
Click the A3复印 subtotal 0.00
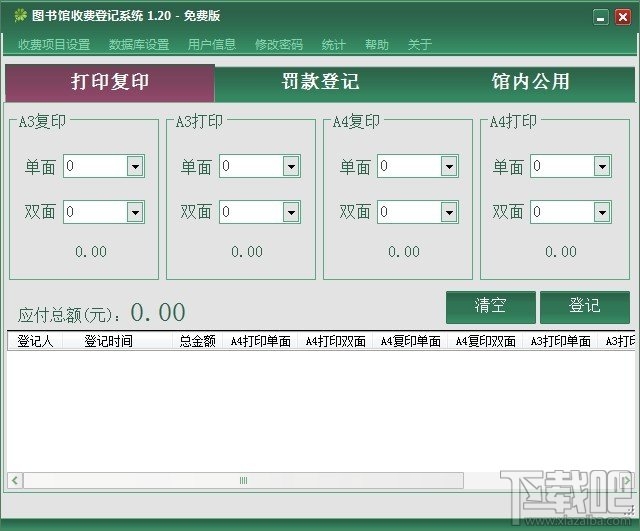pos(91,251)
